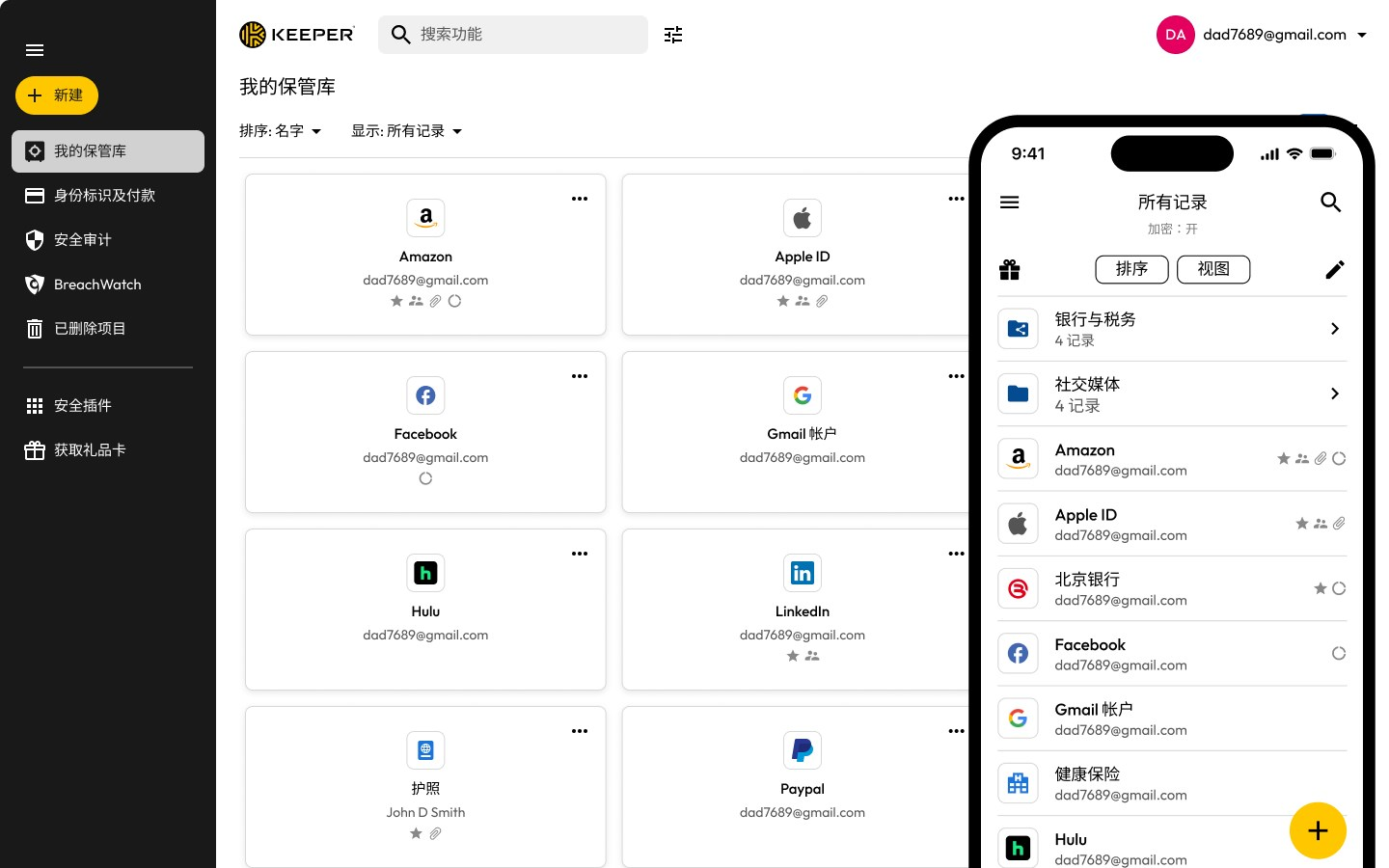Click the passport icon on the 护照 card
Screen dimensions: 1389x868
[425, 750]
